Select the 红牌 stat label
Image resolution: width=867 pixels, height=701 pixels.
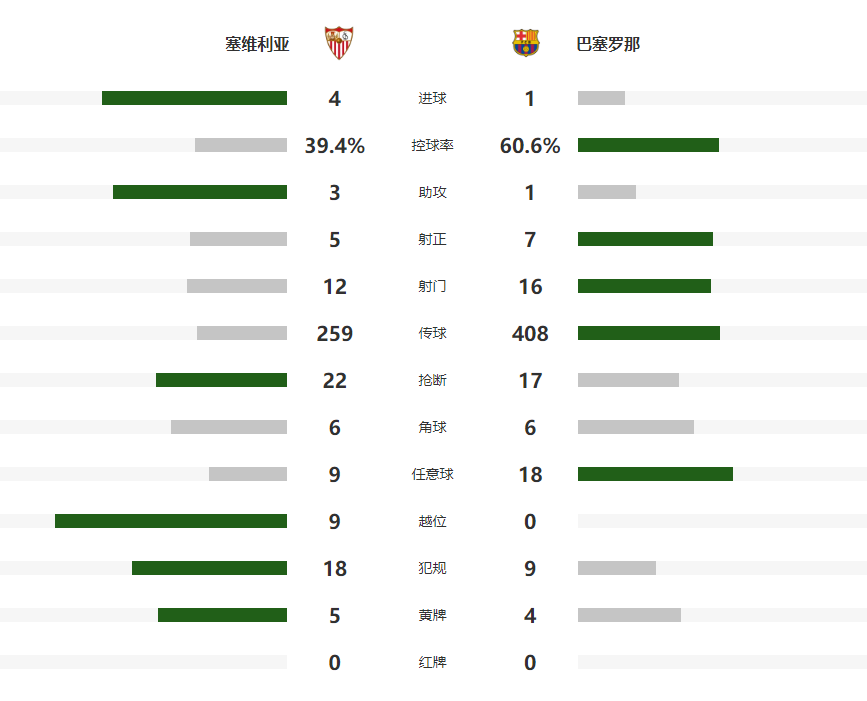coord(432,662)
